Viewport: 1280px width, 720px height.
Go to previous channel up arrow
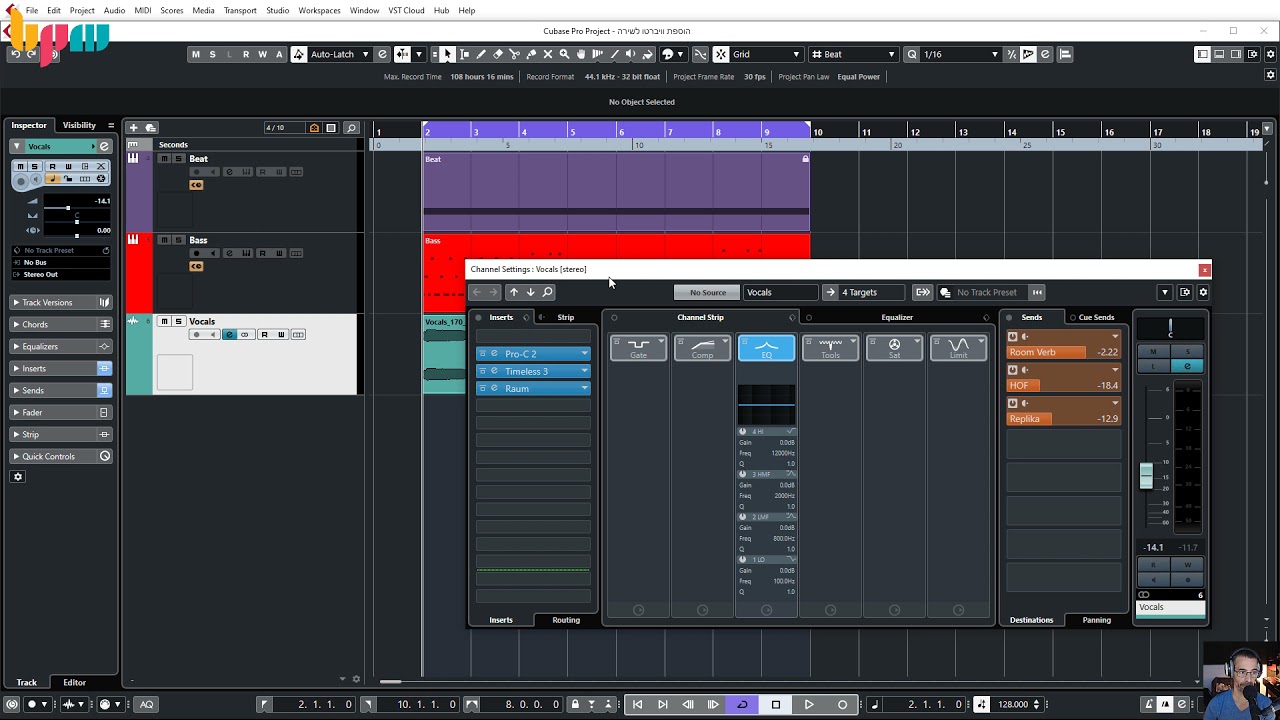tap(514, 292)
